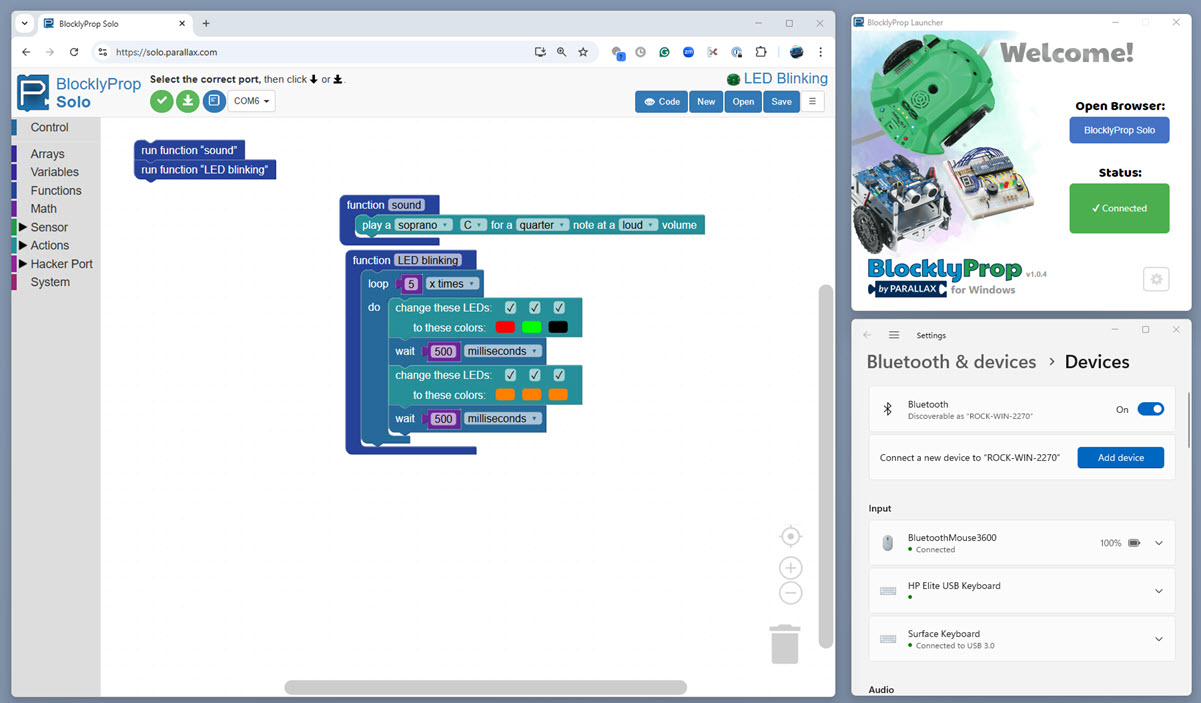This screenshot has height=703, width=1201.
Task: Click Add device in Settings window
Action: (x=1120, y=457)
